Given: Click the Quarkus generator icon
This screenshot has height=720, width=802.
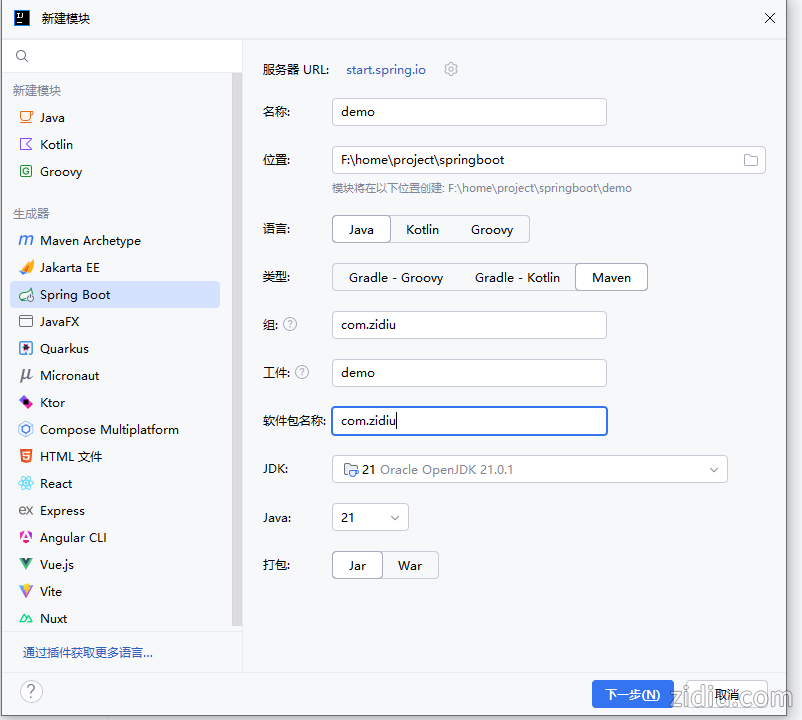Looking at the screenshot, I should coord(26,349).
